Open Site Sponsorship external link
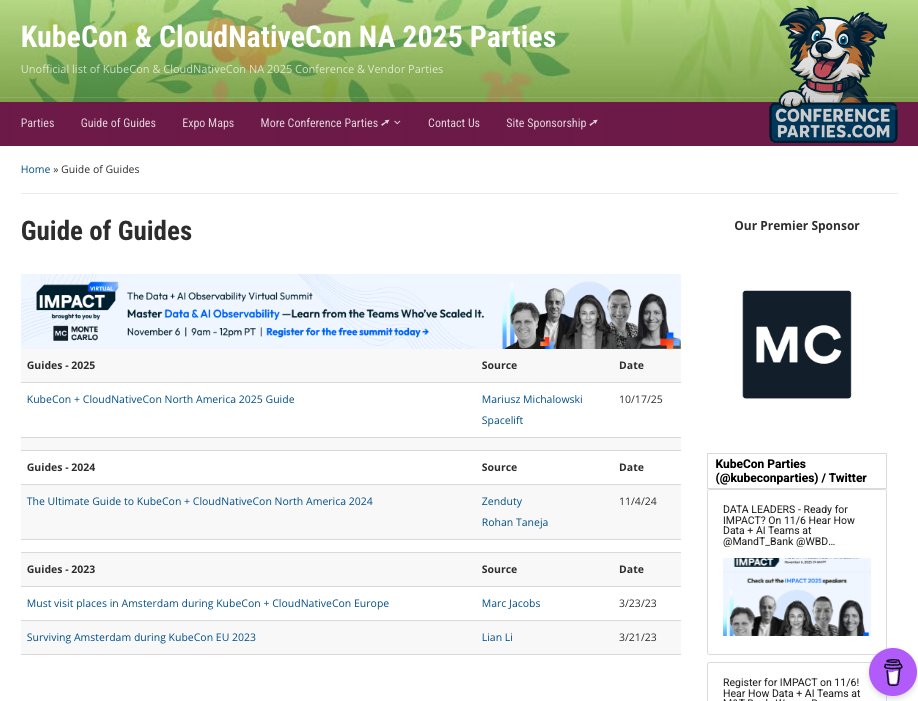The width and height of the screenshot is (918, 701). [x=552, y=123]
